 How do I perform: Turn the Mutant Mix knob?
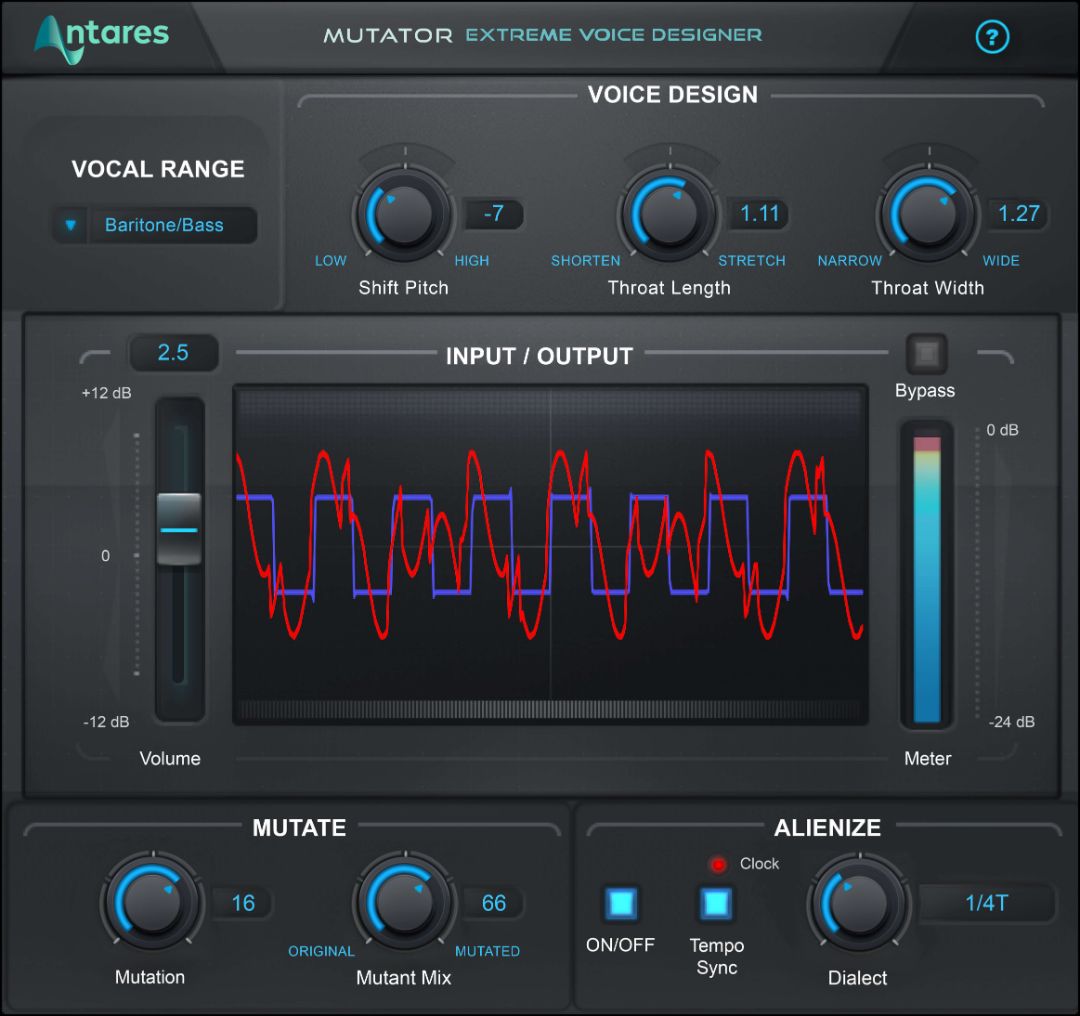pyautogui.click(x=404, y=903)
